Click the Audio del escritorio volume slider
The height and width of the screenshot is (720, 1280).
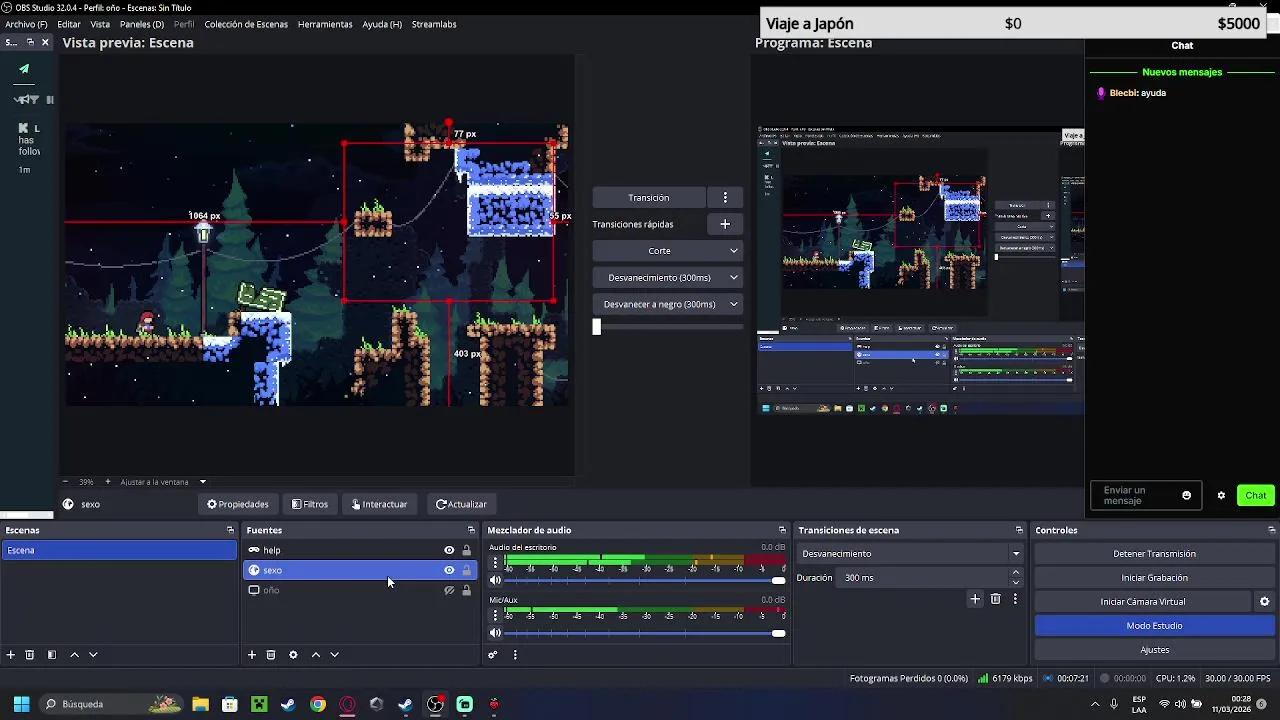click(x=645, y=580)
